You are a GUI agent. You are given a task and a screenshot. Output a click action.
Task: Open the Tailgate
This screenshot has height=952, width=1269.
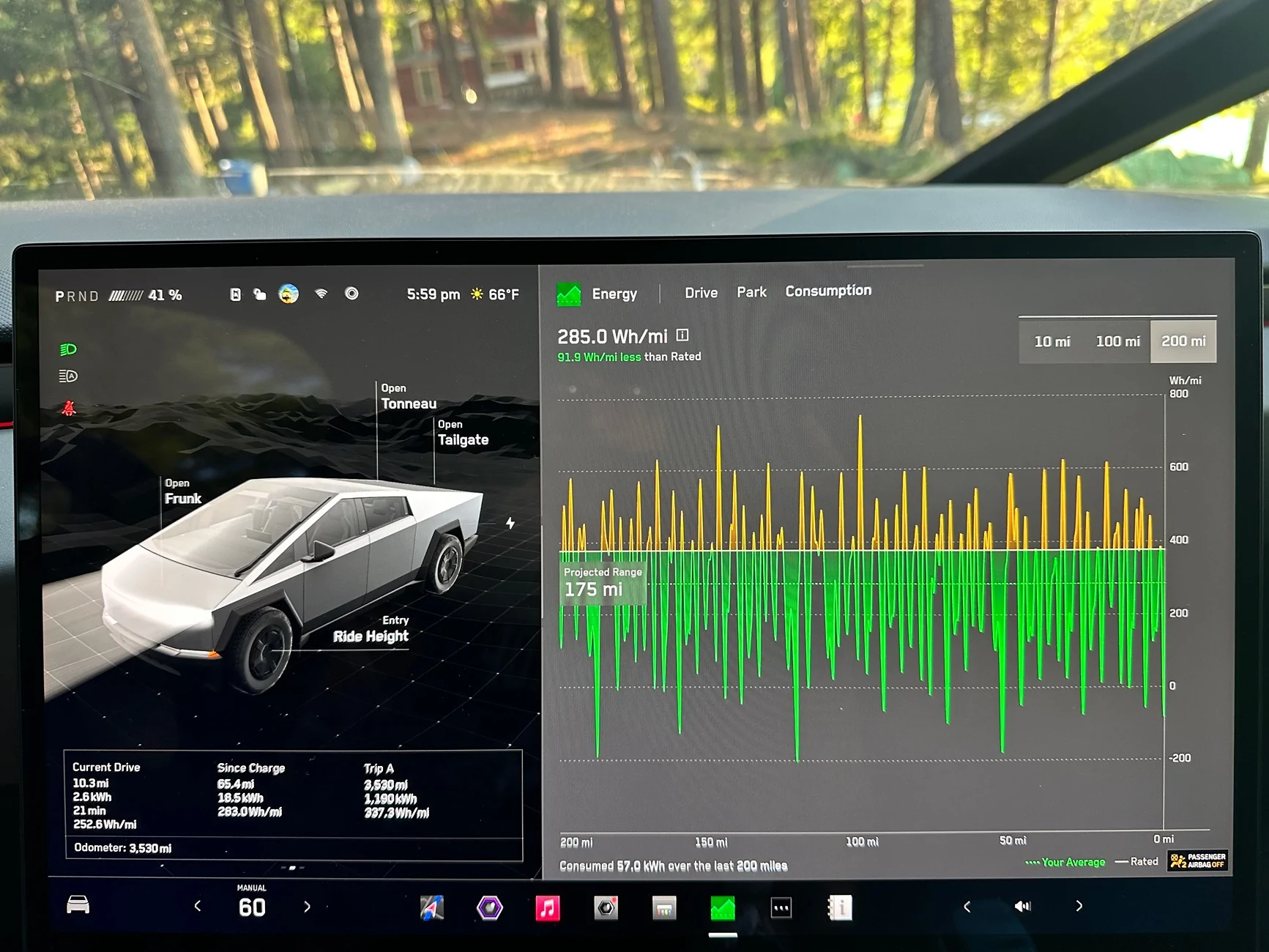pyautogui.click(x=463, y=433)
